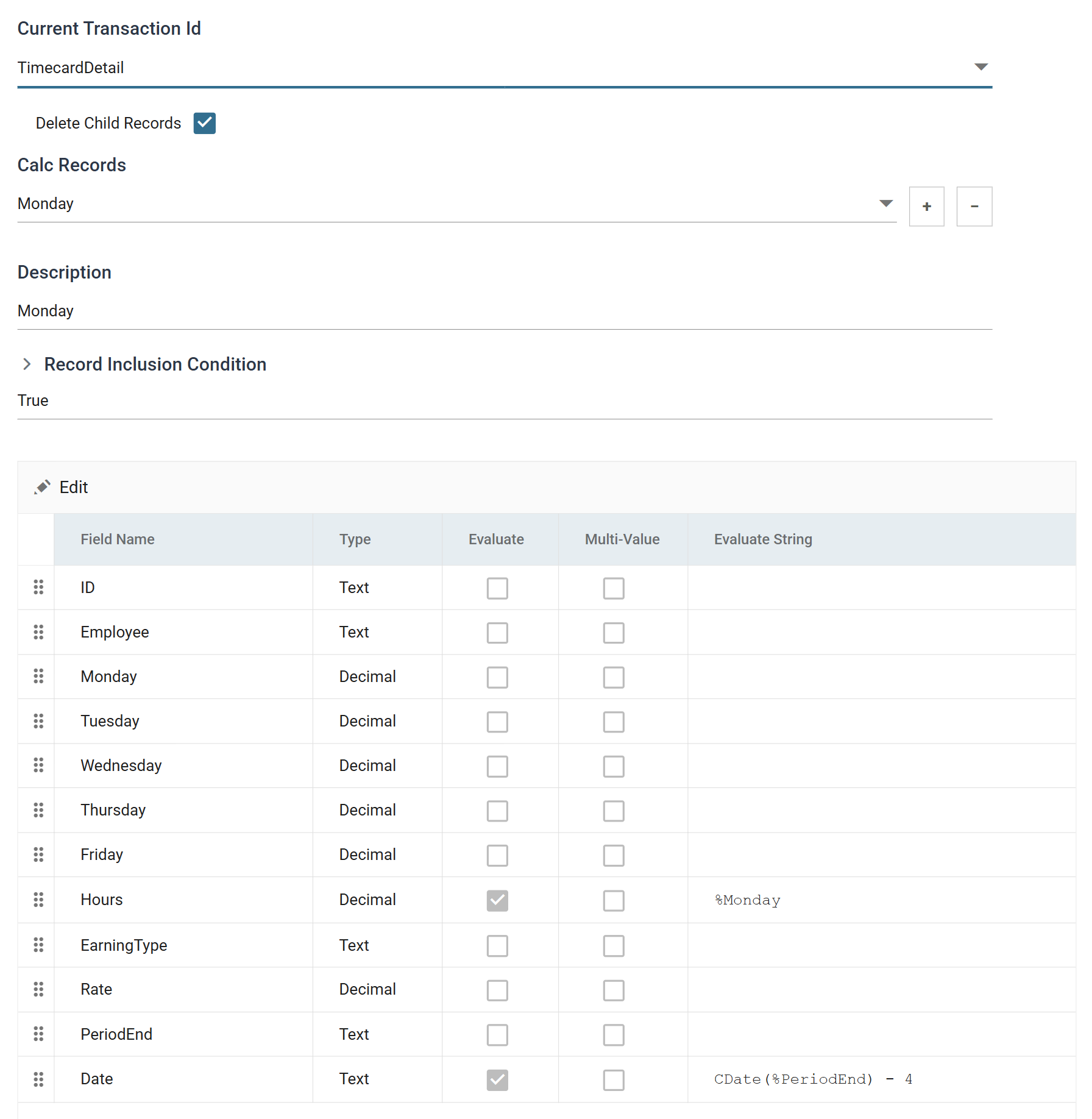The width and height of the screenshot is (1092, 1119).
Task: Check Multi-Value checkbox for Employee row
Action: (614, 633)
